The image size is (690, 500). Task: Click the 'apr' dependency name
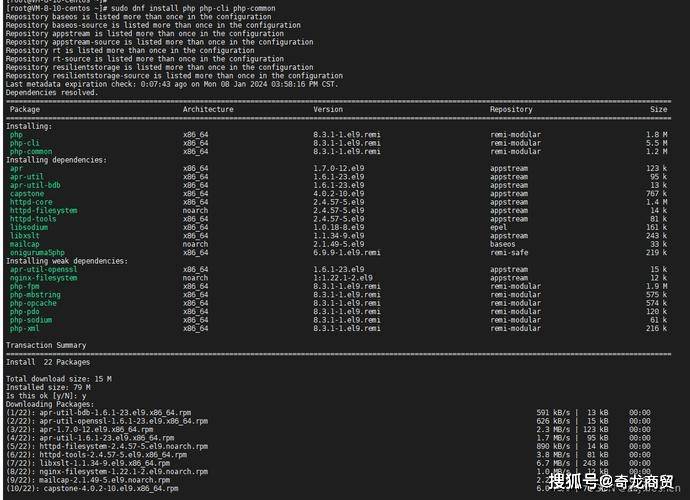16,168
